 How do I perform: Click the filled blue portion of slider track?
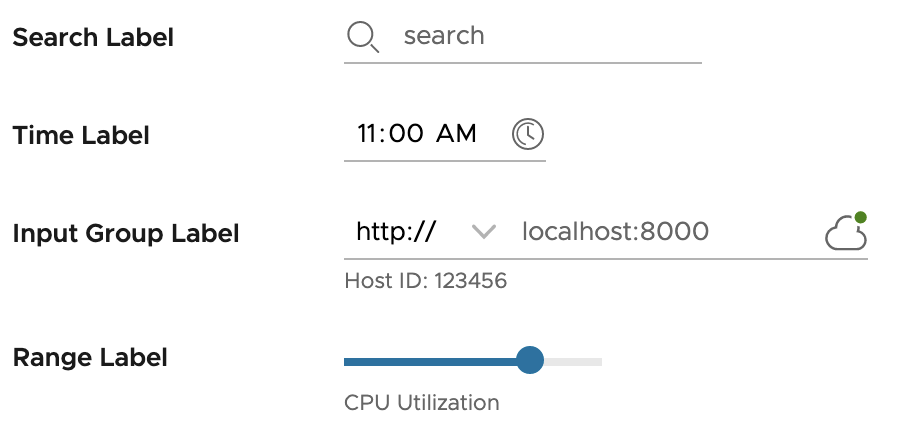coord(430,361)
